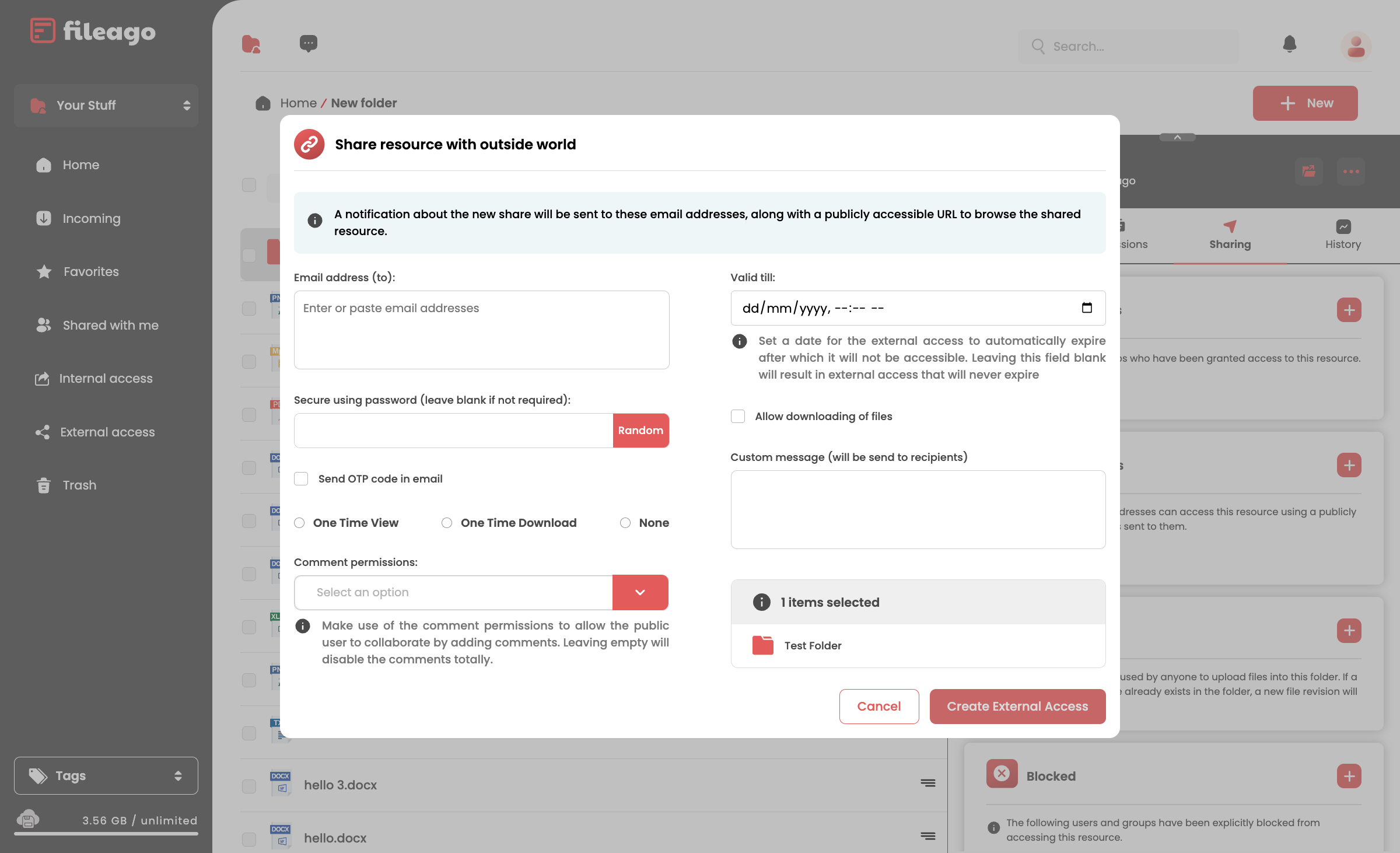Focus the email addresses input field
Viewport: 1400px width, 853px height.
pyautogui.click(x=481, y=330)
